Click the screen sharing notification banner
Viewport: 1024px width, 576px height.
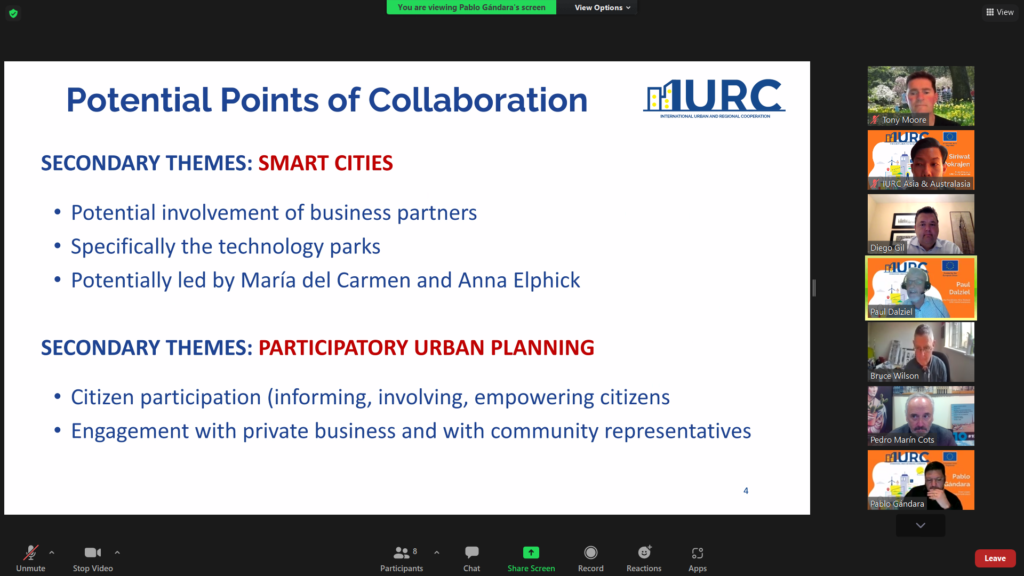click(471, 7)
